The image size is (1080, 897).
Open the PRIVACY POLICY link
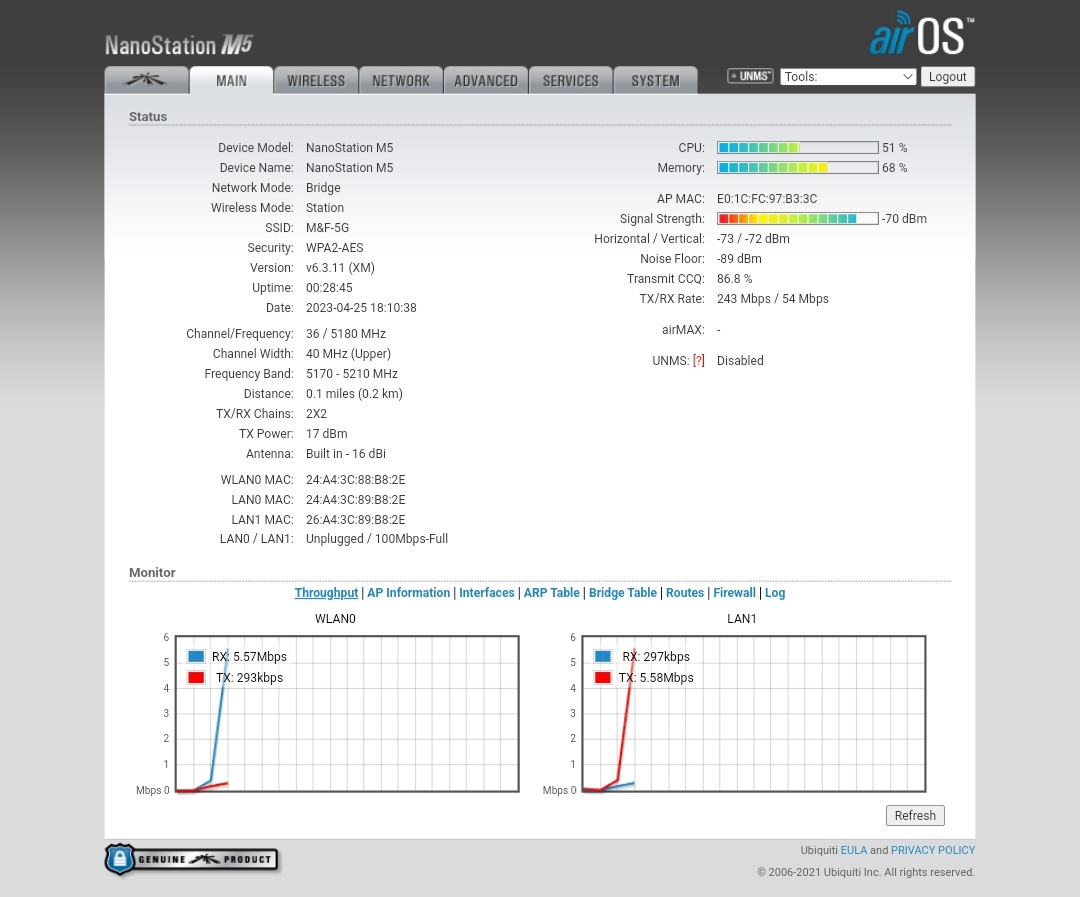click(x=933, y=850)
